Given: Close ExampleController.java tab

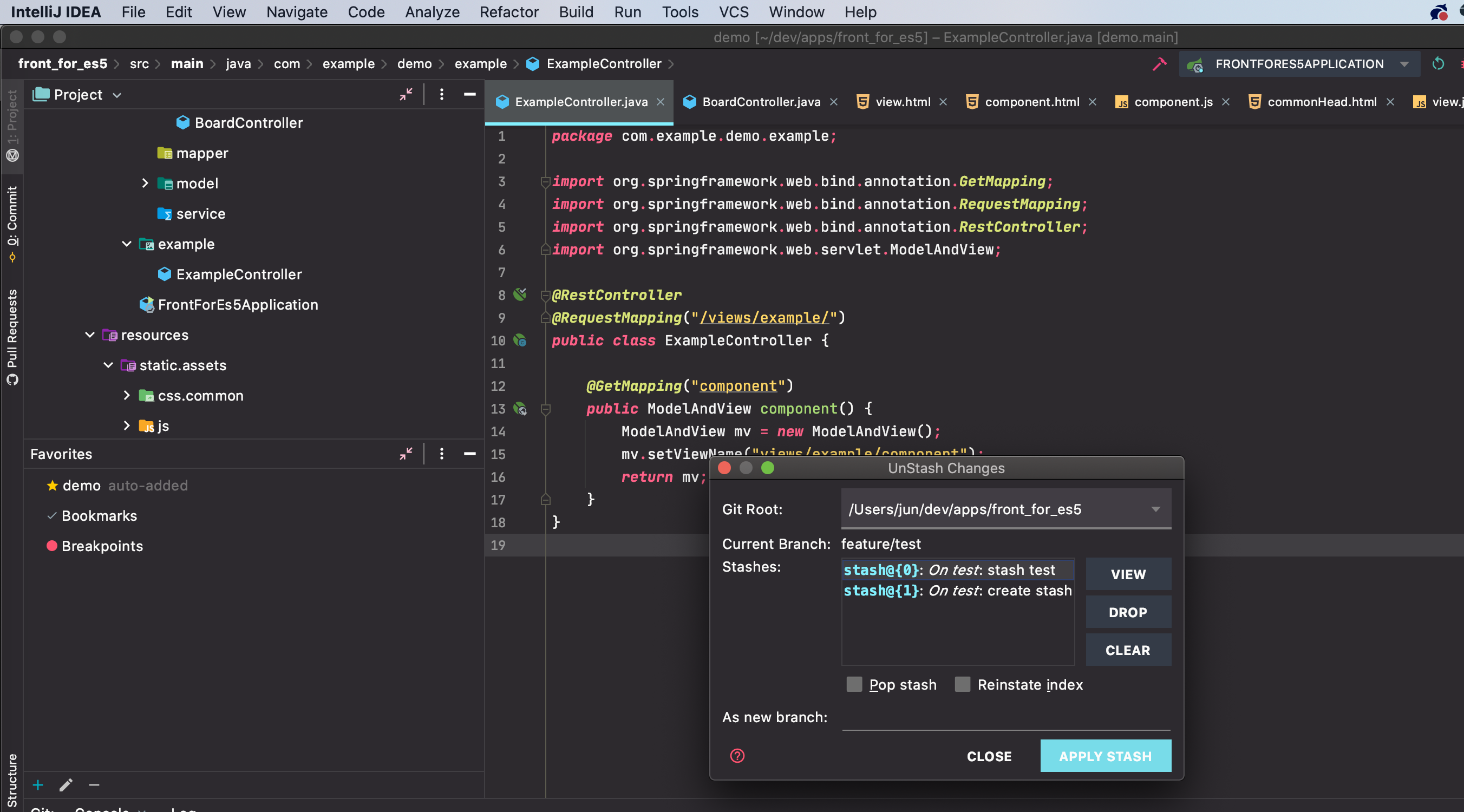Looking at the screenshot, I should point(661,102).
